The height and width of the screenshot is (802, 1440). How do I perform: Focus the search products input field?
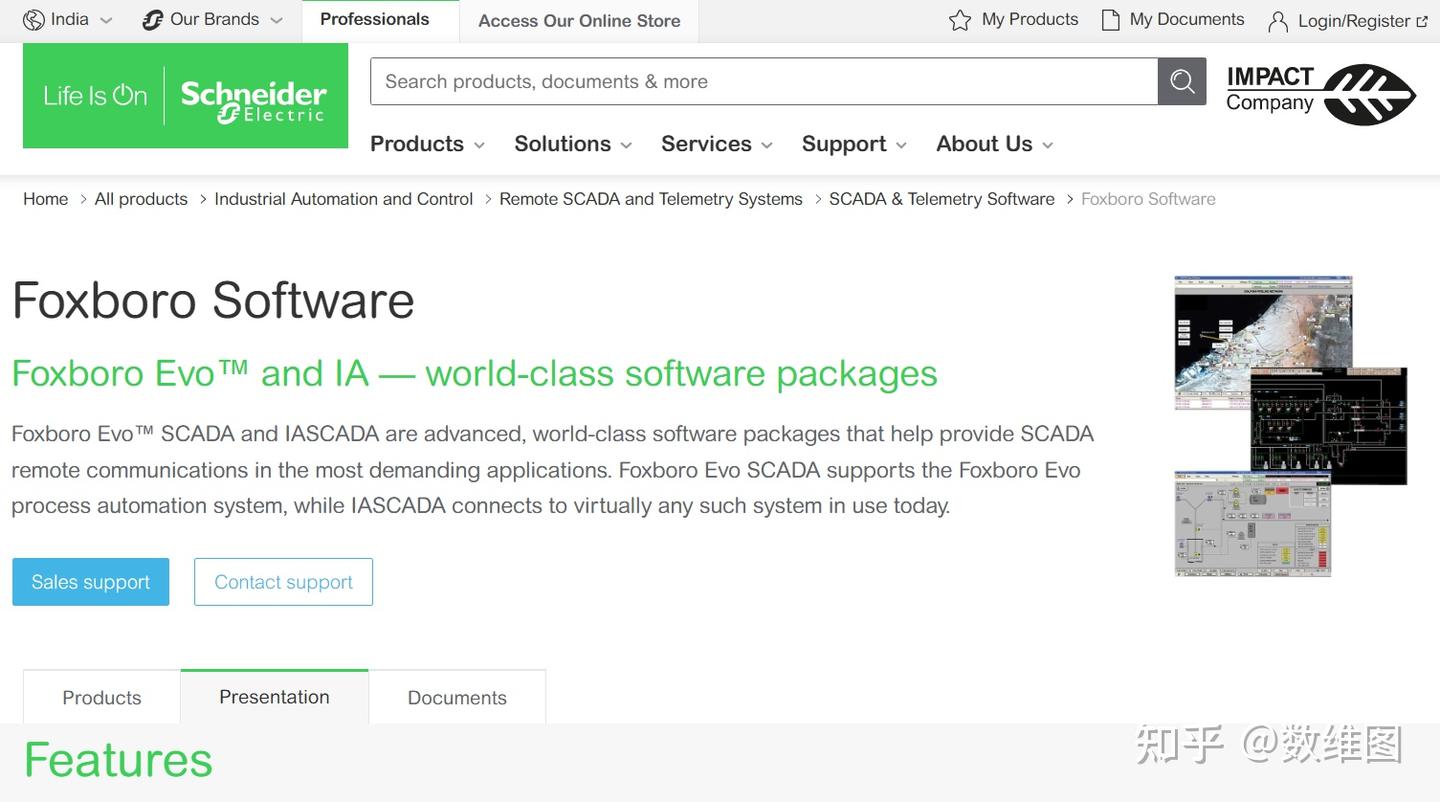(764, 82)
